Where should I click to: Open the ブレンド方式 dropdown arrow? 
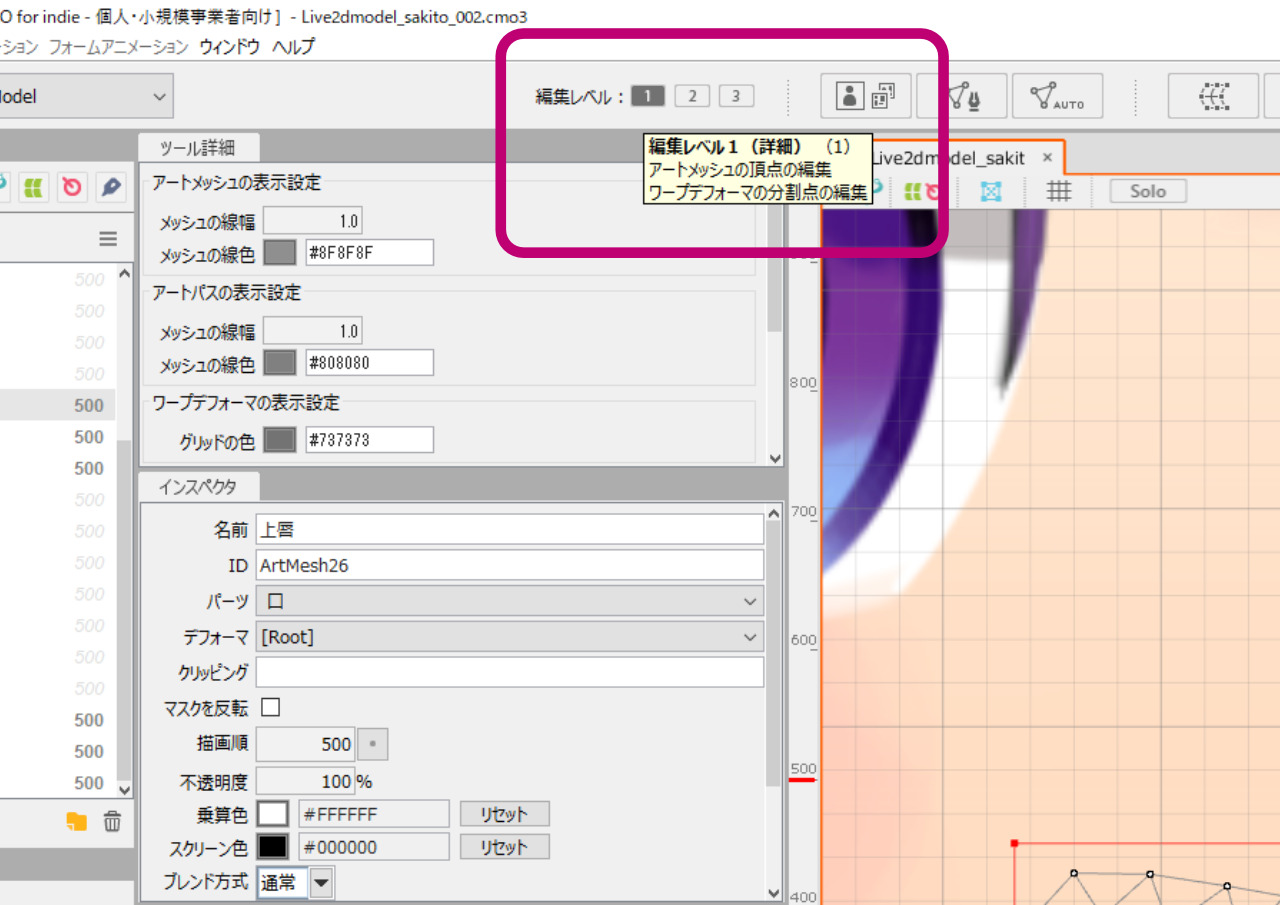point(322,883)
